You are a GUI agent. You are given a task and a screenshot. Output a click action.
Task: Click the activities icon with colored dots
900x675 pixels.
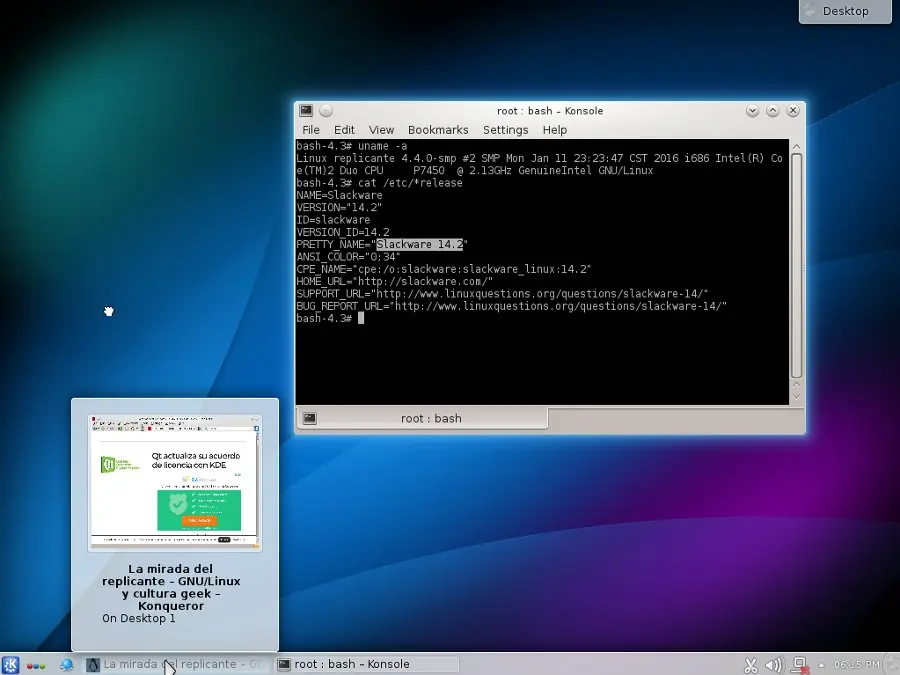pos(36,666)
